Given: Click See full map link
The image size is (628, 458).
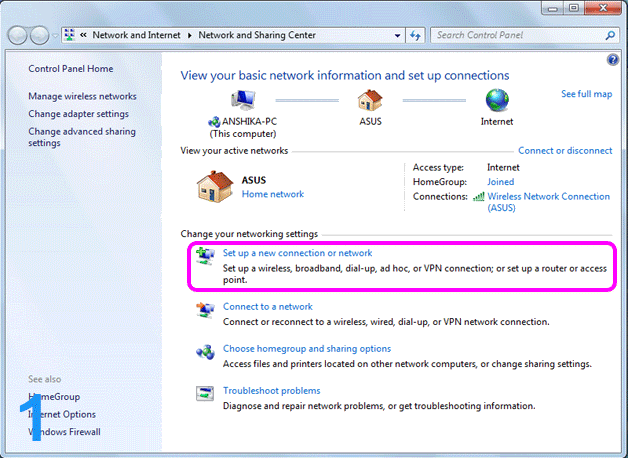Looking at the screenshot, I should point(586,94).
